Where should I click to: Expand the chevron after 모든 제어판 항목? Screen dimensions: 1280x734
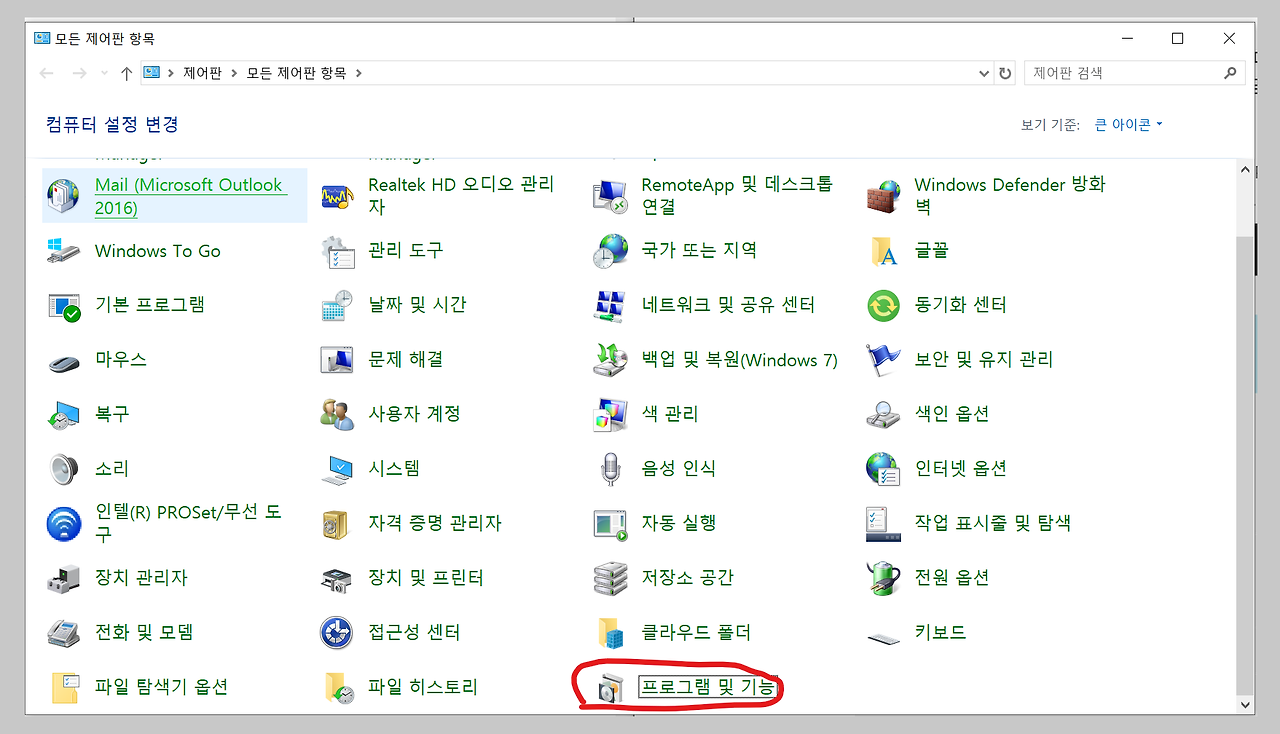tap(359, 73)
